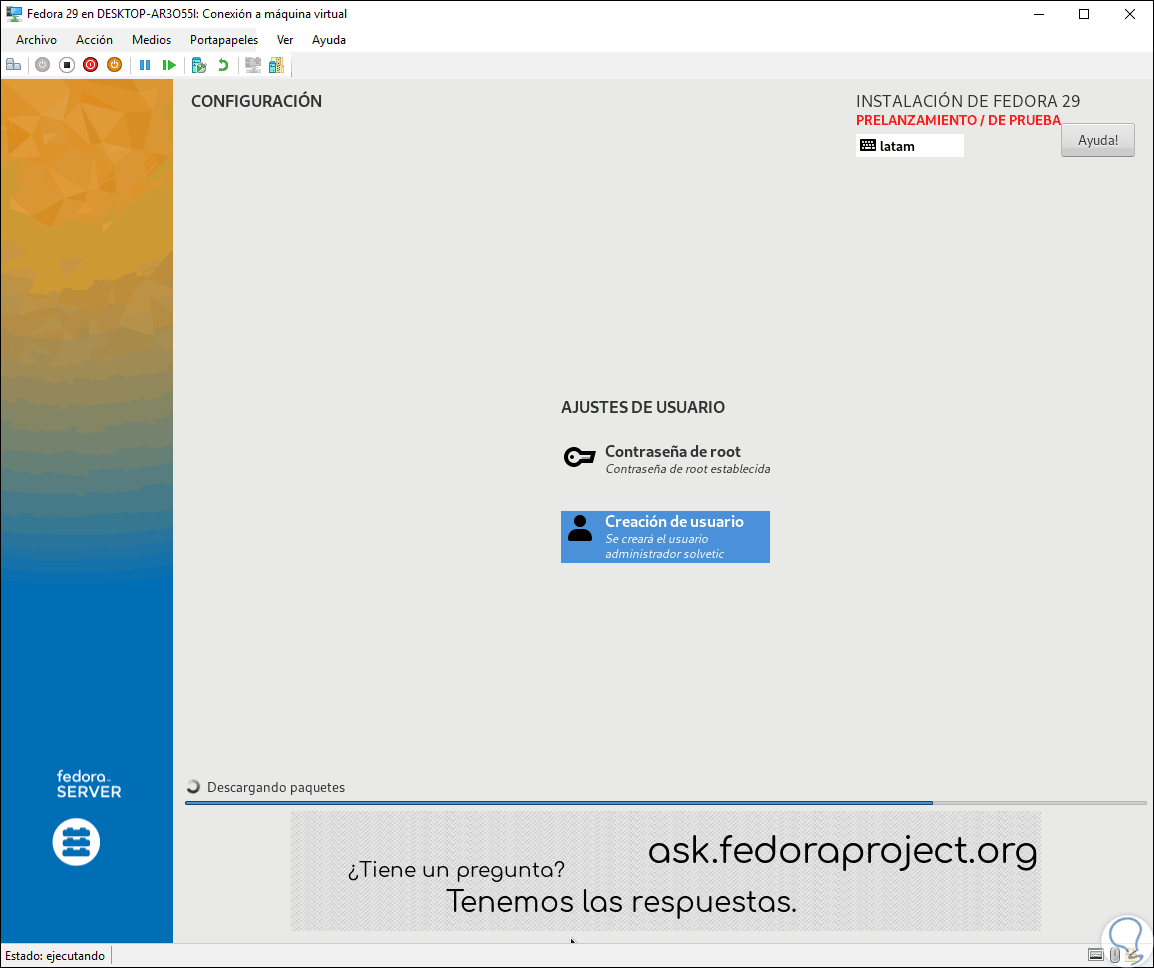Pause the virtual machine
1154x968 pixels.
coord(145,66)
